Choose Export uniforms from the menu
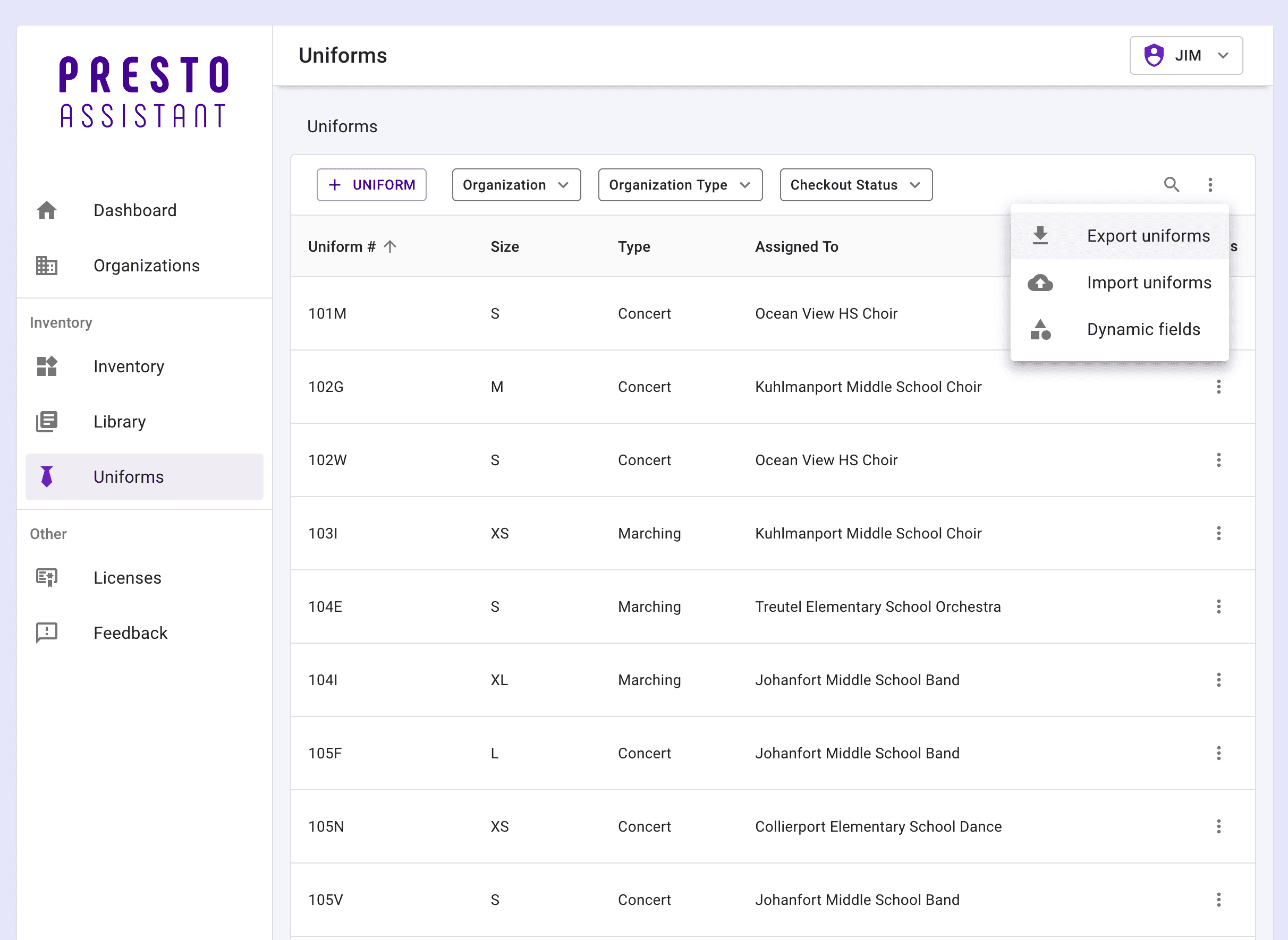1288x940 pixels. [x=1148, y=236]
